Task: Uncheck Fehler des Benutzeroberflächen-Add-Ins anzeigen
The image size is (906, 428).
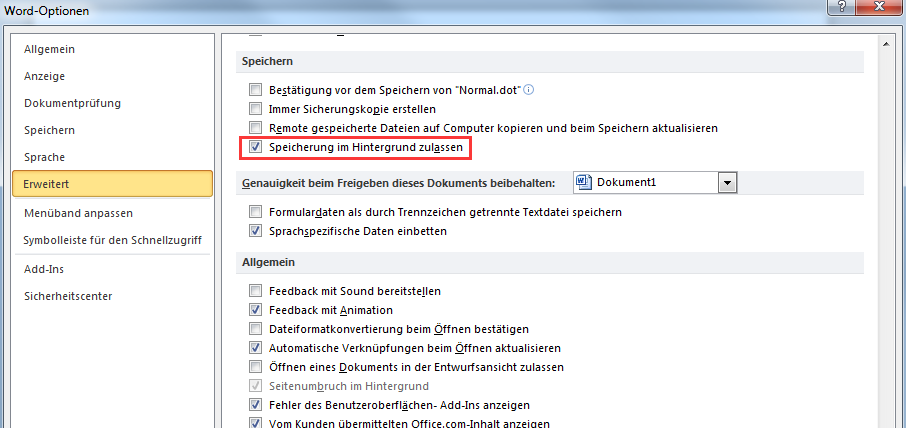Action: [255, 404]
